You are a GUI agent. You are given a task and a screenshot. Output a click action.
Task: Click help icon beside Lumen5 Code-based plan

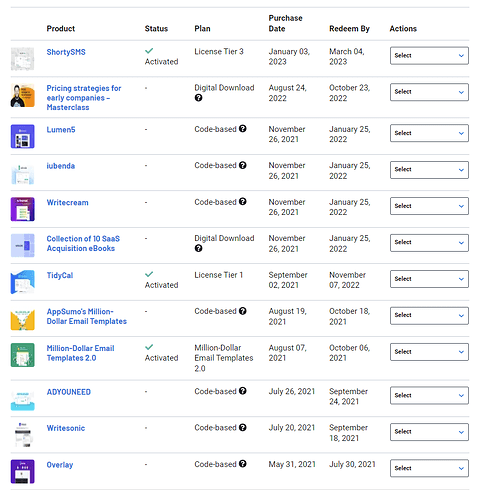(243, 129)
